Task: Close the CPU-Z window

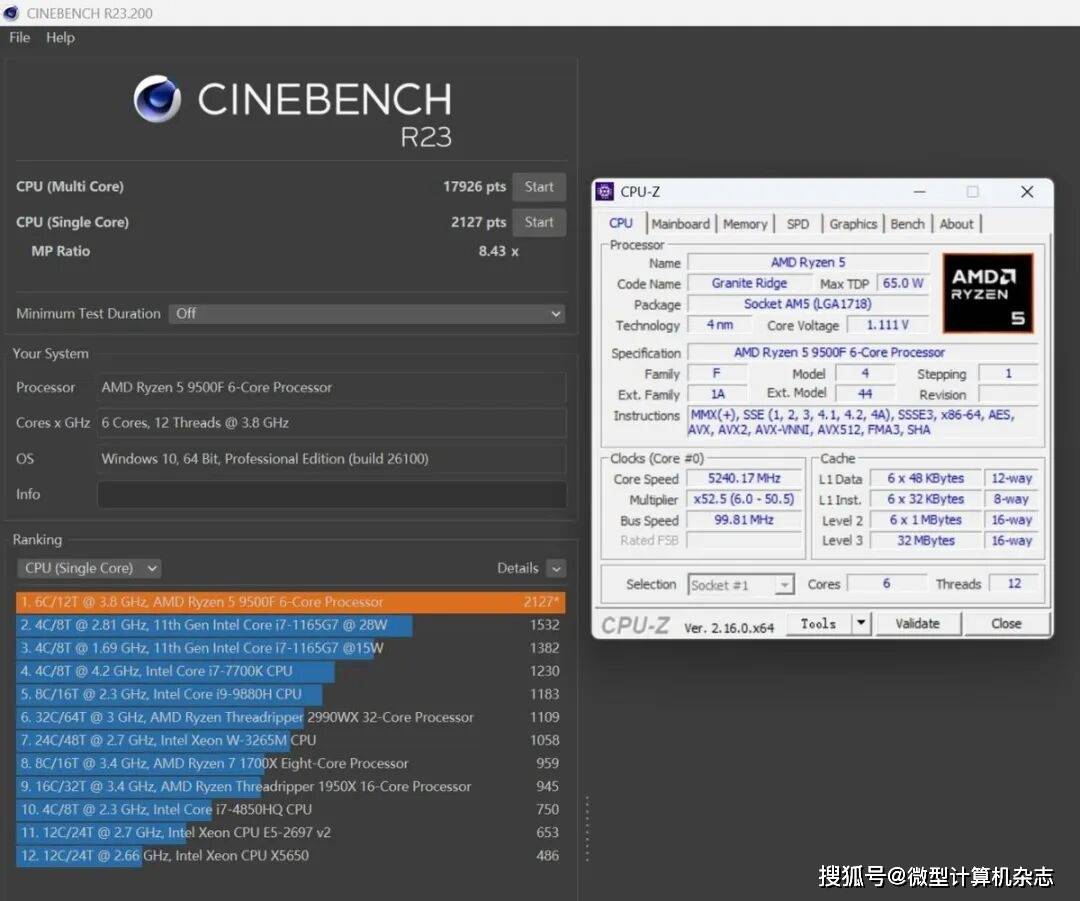Action: click(1026, 192)
